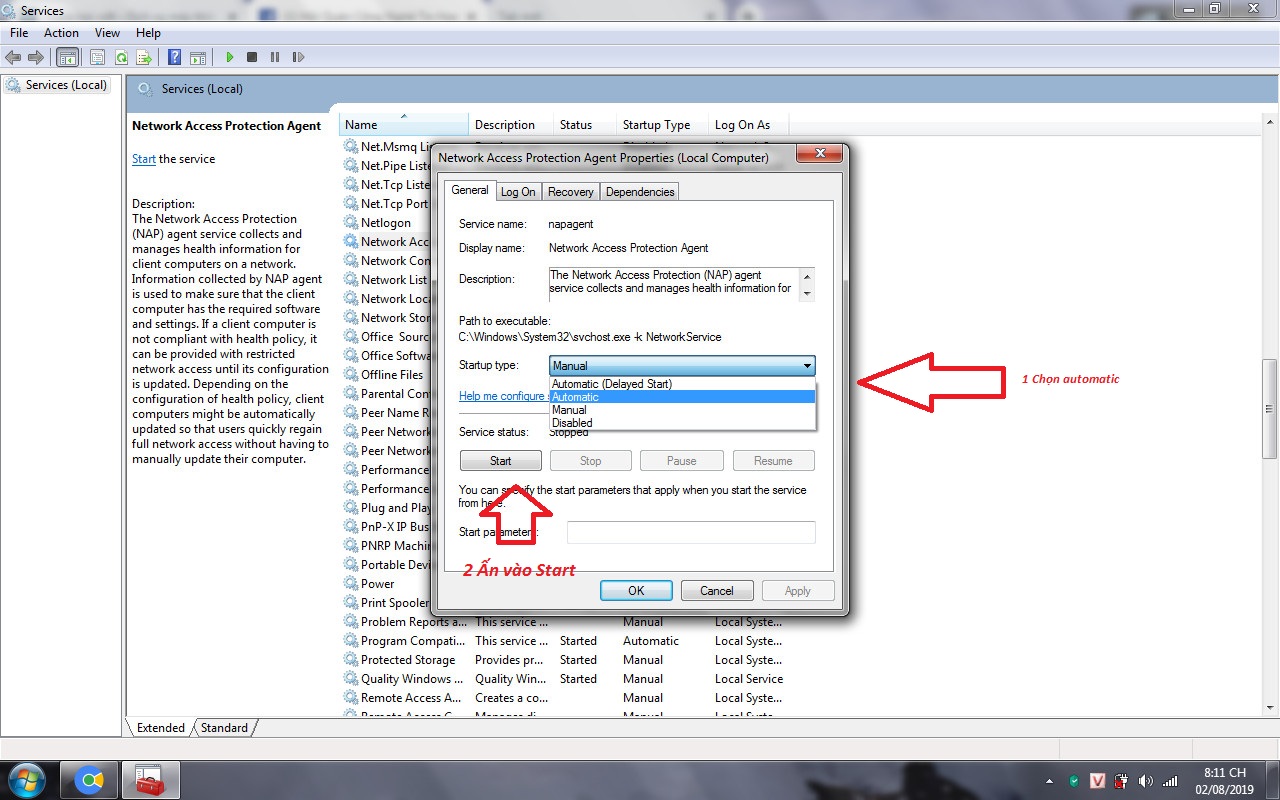Click the Cancel button
The height and width of the screenshot is (800, 1280).
point(717,591)
